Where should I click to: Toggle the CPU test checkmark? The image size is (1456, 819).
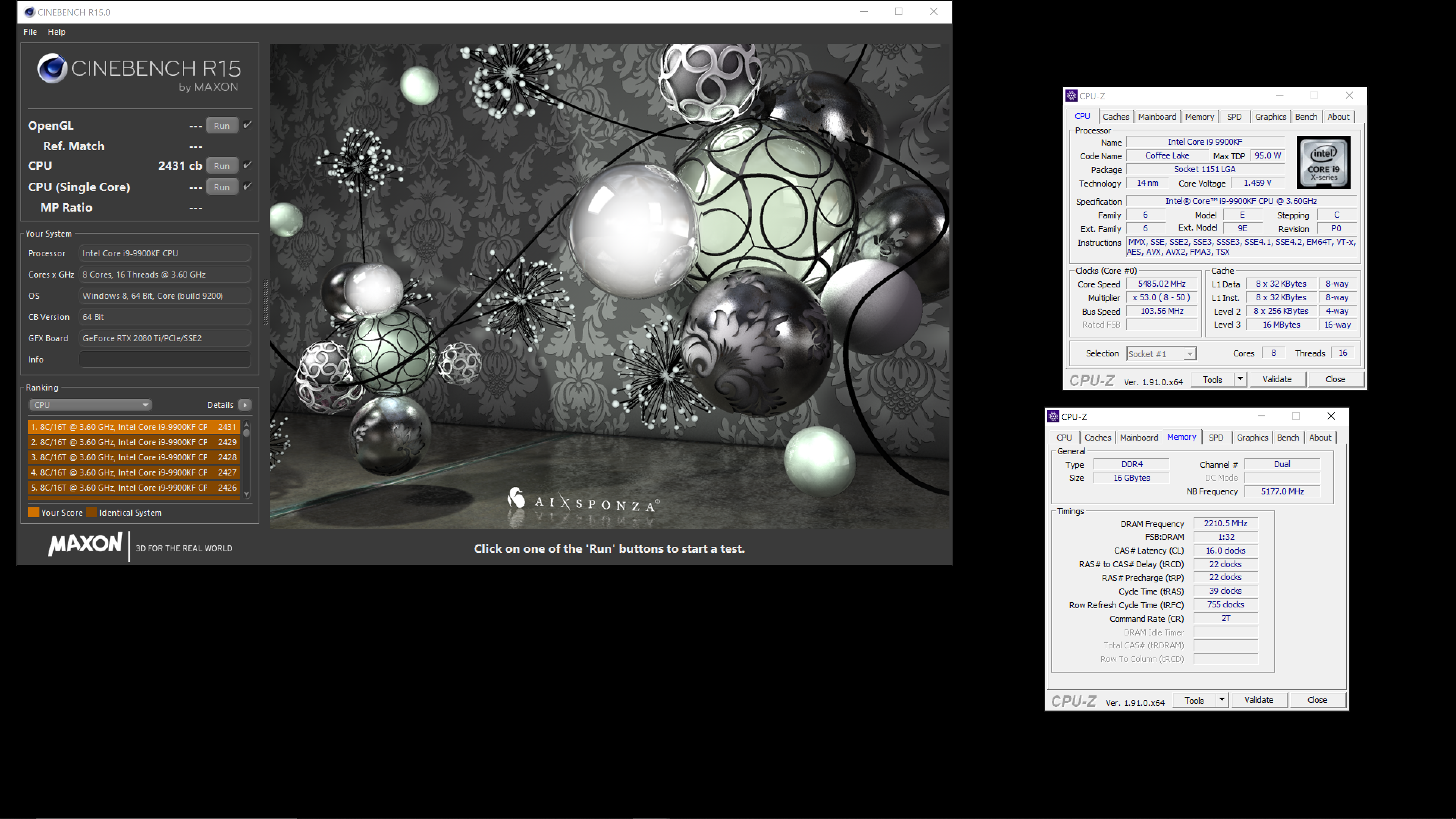tap(247, 165)
